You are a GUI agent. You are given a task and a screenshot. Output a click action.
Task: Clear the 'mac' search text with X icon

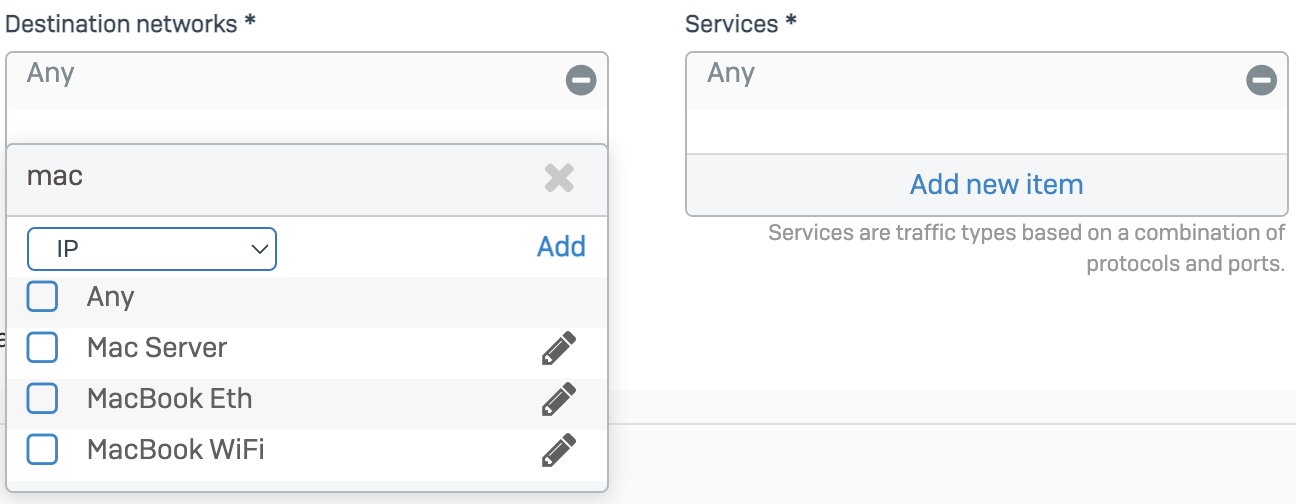point(559,179)
